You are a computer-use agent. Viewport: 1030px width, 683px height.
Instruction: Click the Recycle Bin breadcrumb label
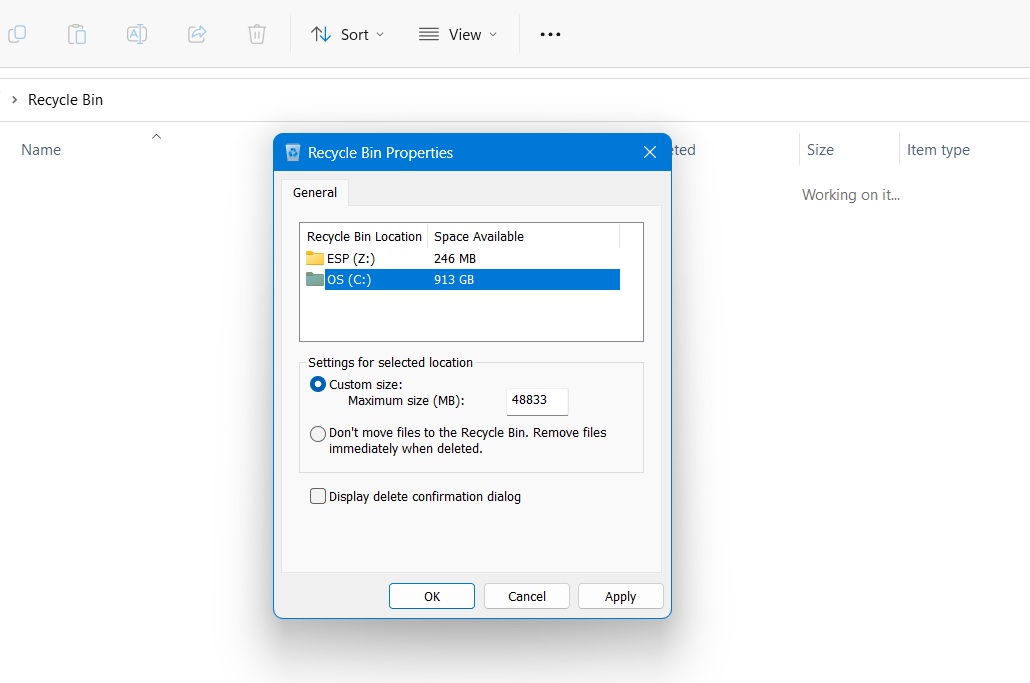66,99
